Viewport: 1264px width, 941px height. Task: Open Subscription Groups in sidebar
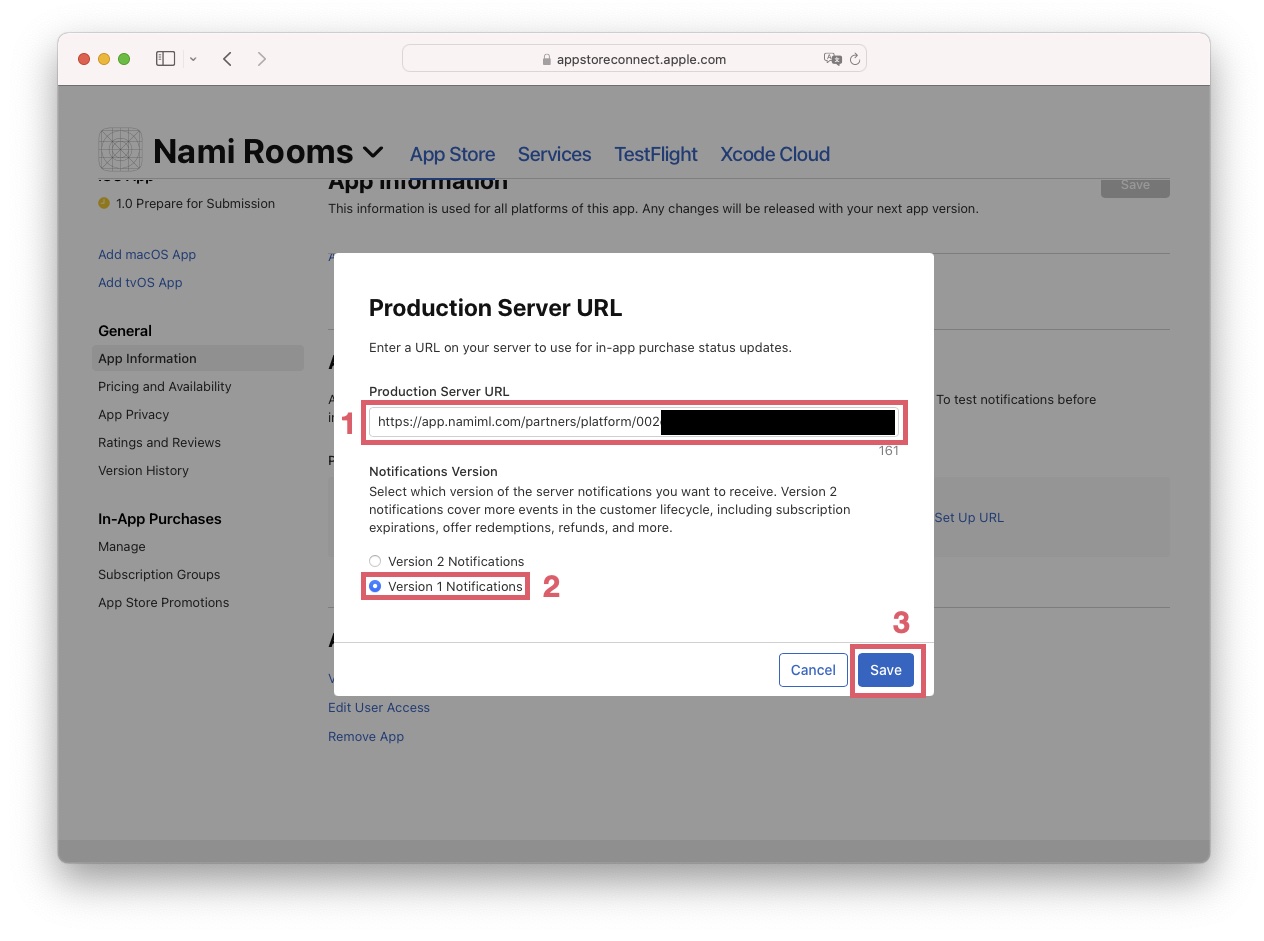[159, 574]
